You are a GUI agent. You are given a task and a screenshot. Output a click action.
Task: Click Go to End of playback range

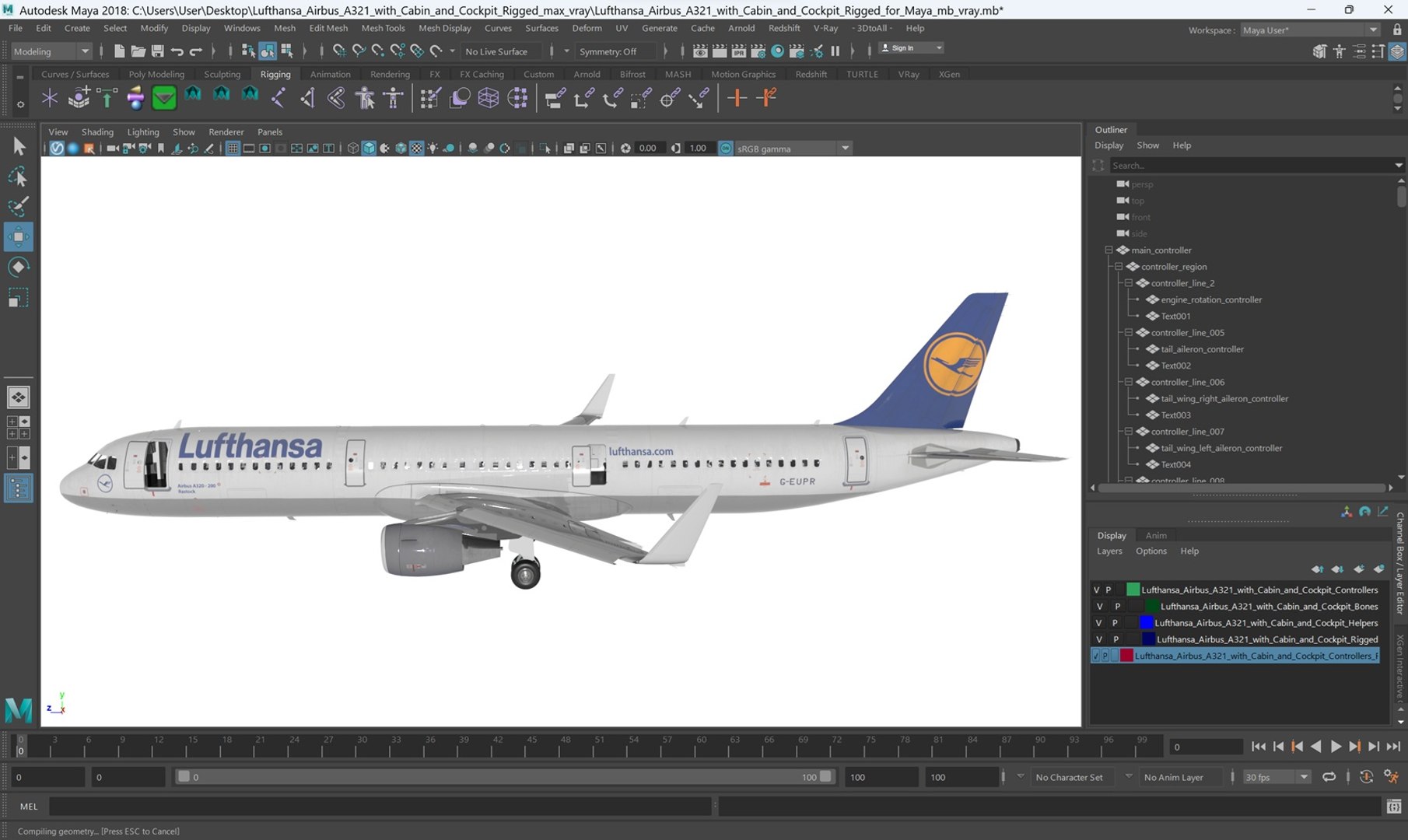(1393, 746)
